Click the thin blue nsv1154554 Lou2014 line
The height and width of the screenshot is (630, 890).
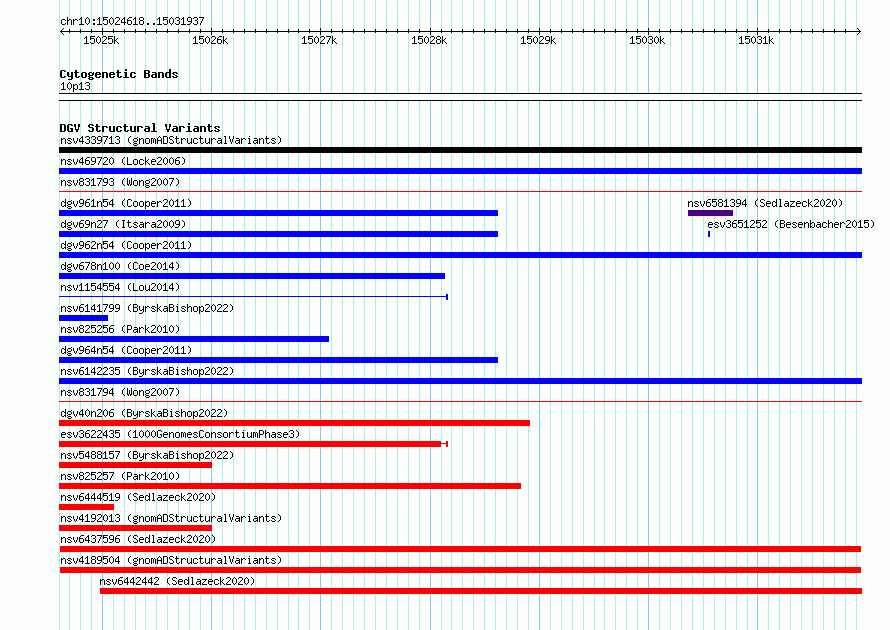[254, 297]
